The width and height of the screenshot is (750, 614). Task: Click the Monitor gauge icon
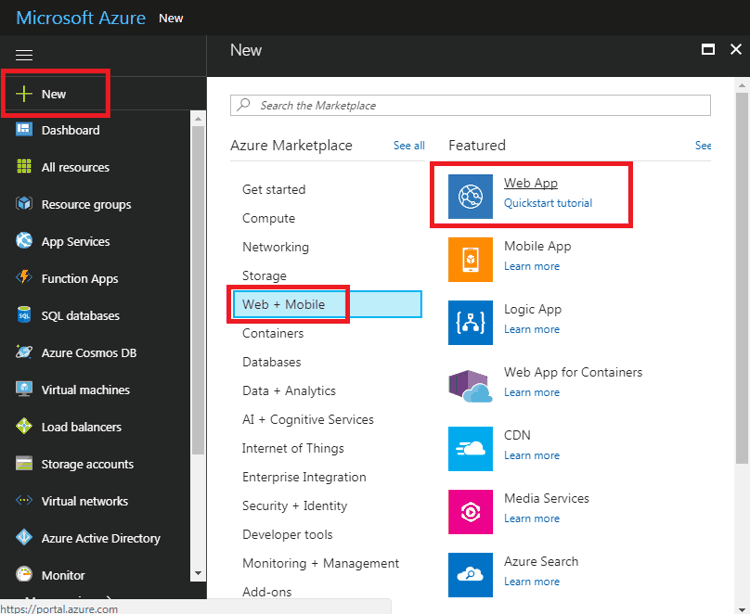[x=24, y=574]
